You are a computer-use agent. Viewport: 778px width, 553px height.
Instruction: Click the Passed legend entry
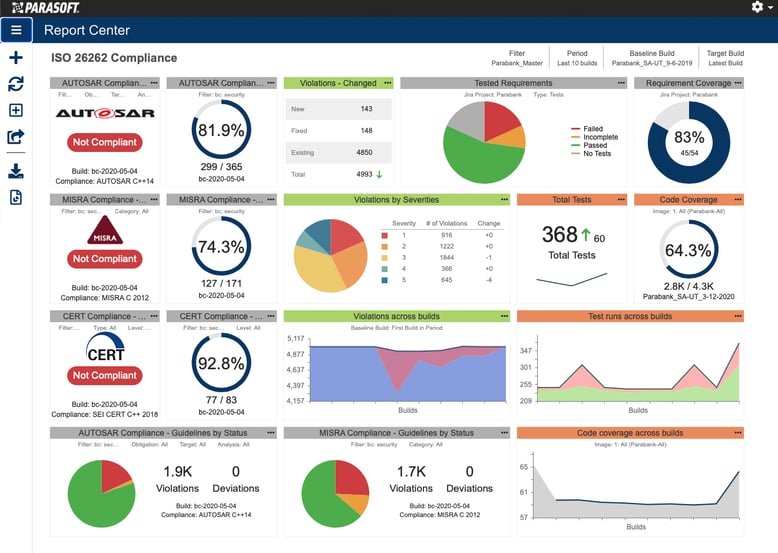(x=589, y=145)
